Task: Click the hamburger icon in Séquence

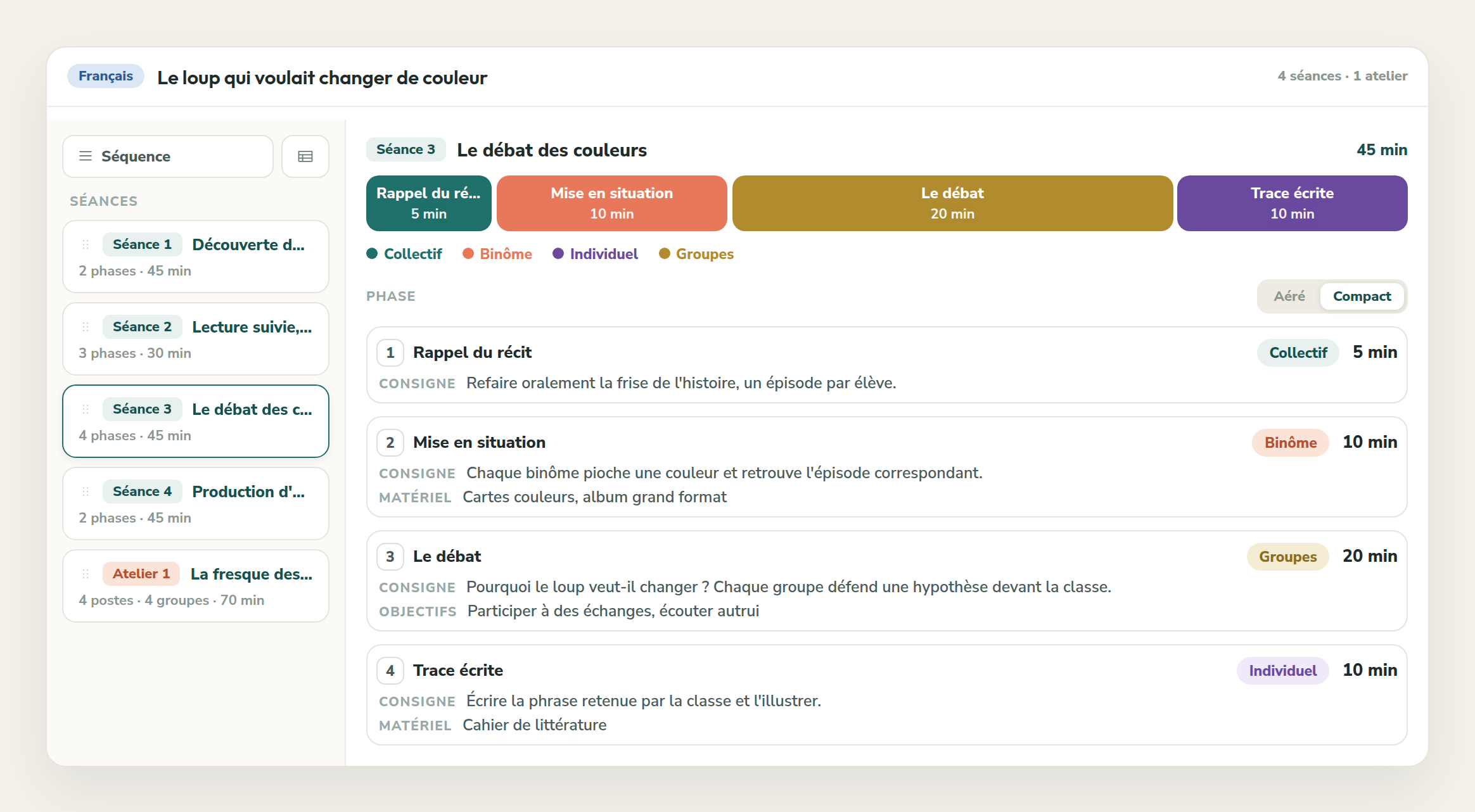Action: [86, 156]
